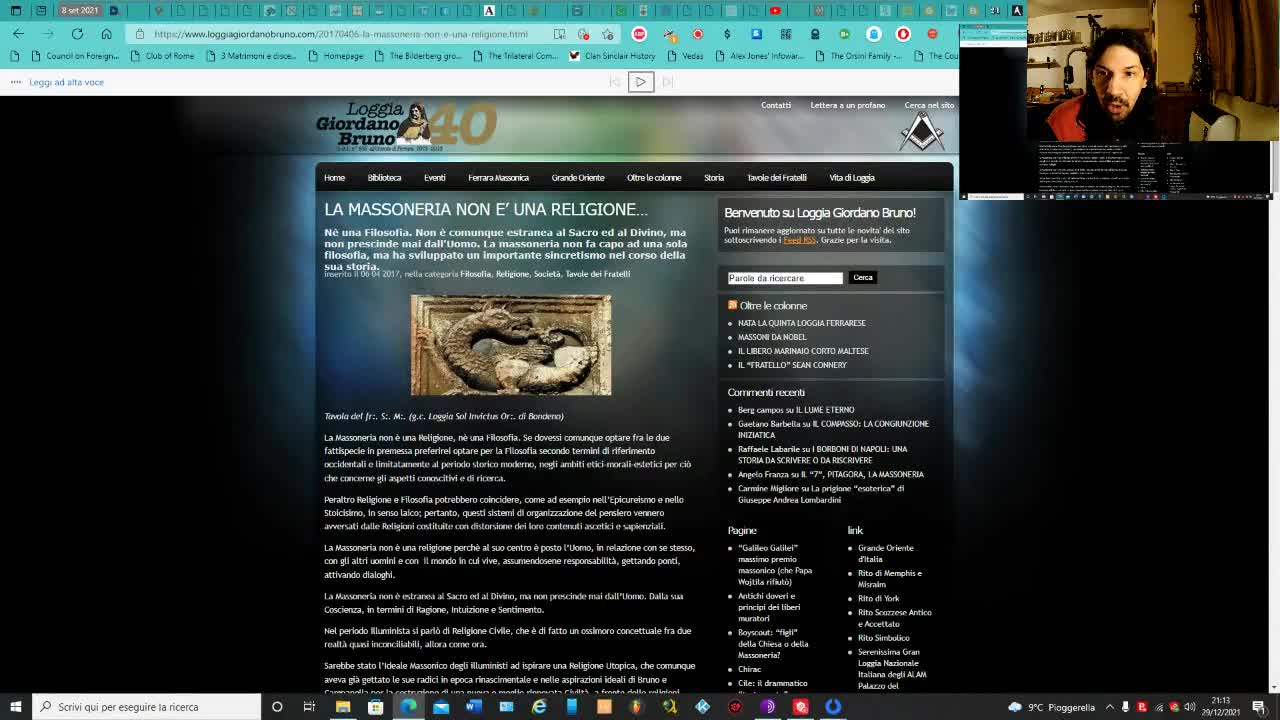This screenshot has width=1280, height=720.
Task: Open IL "FRATELLO" SEAN CONNERY link
Action: pos(792,365)
